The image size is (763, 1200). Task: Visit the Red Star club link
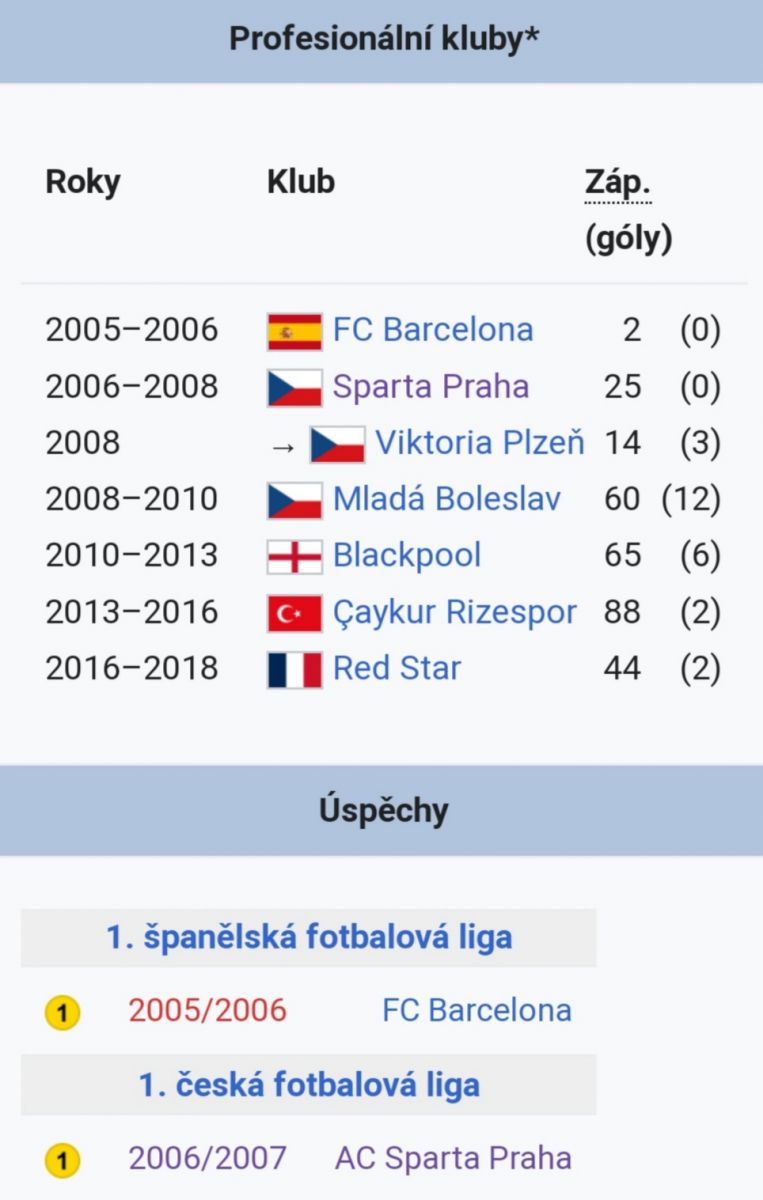[x=397, y=668]
